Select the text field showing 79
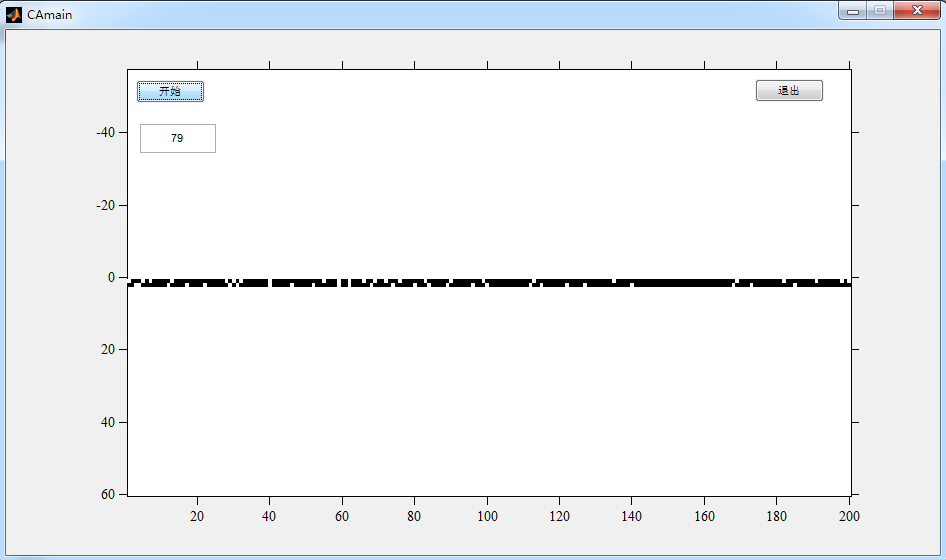The image size is (946, 560). [178, 138]
